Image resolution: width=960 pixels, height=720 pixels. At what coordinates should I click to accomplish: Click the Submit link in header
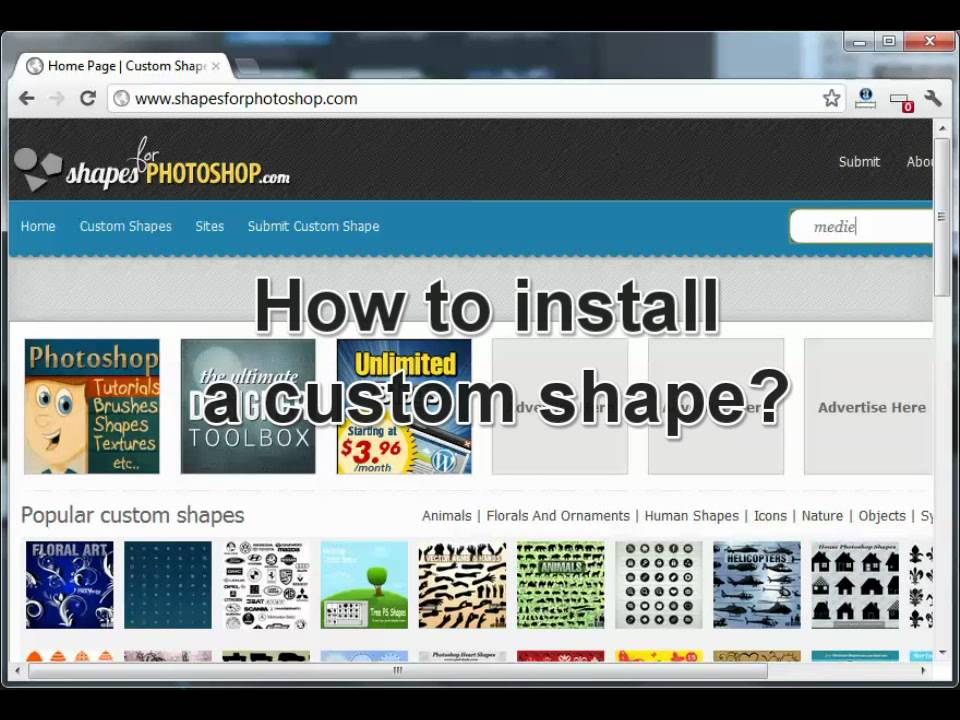click(859, 162)
